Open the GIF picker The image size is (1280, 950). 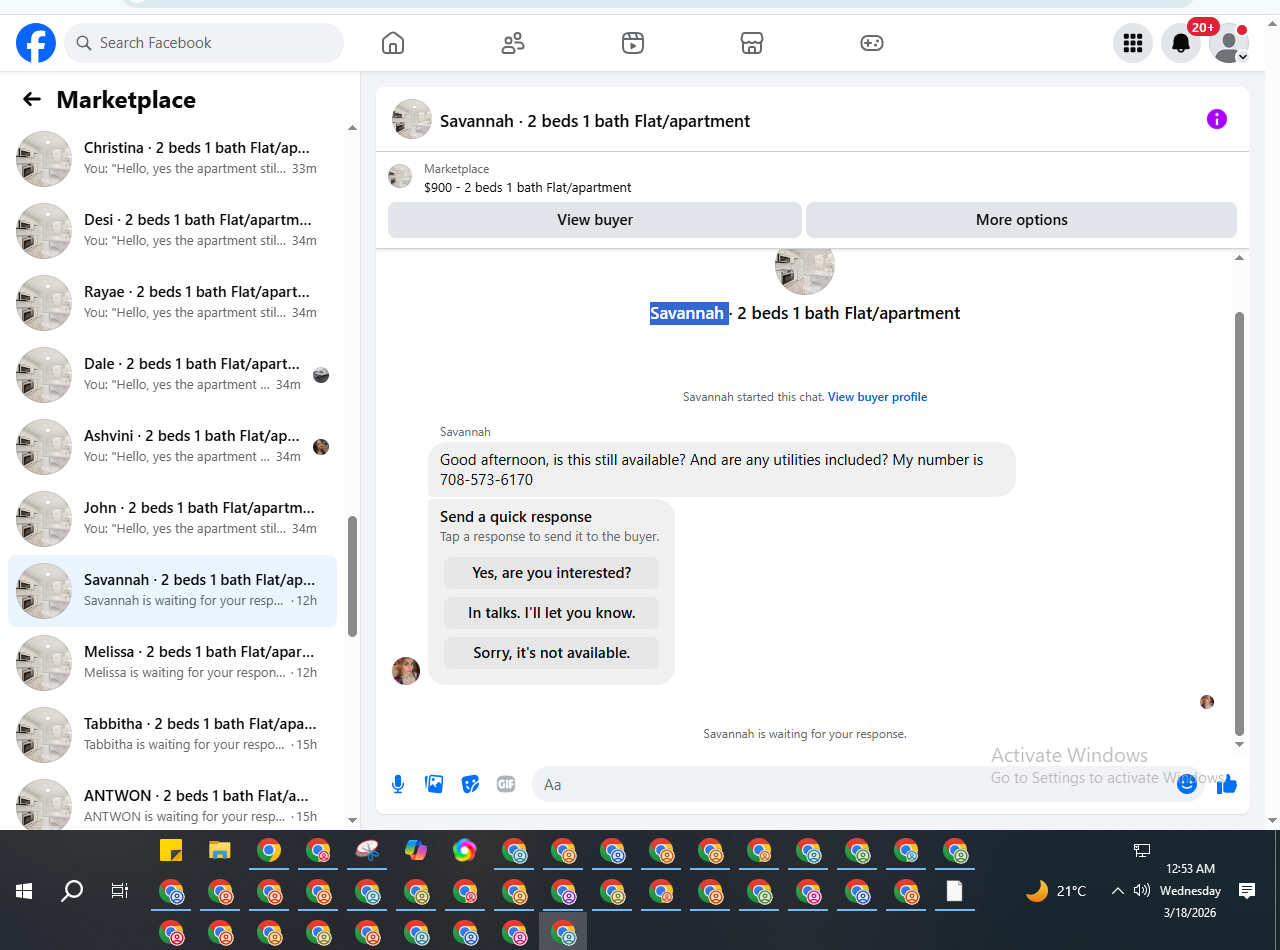(506, 784)
